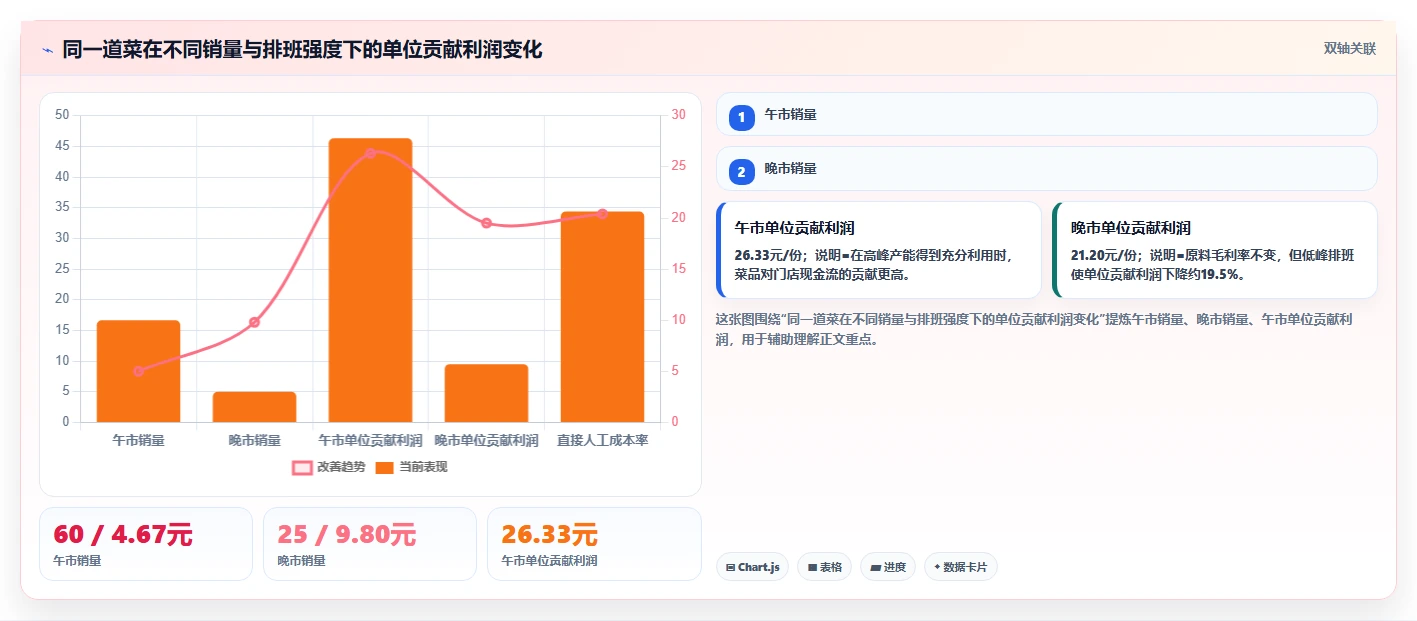This screenshot has width=1417, height=621.
Task: Toggle the 当前表现 legend item
Action: [x=411, y=467]
